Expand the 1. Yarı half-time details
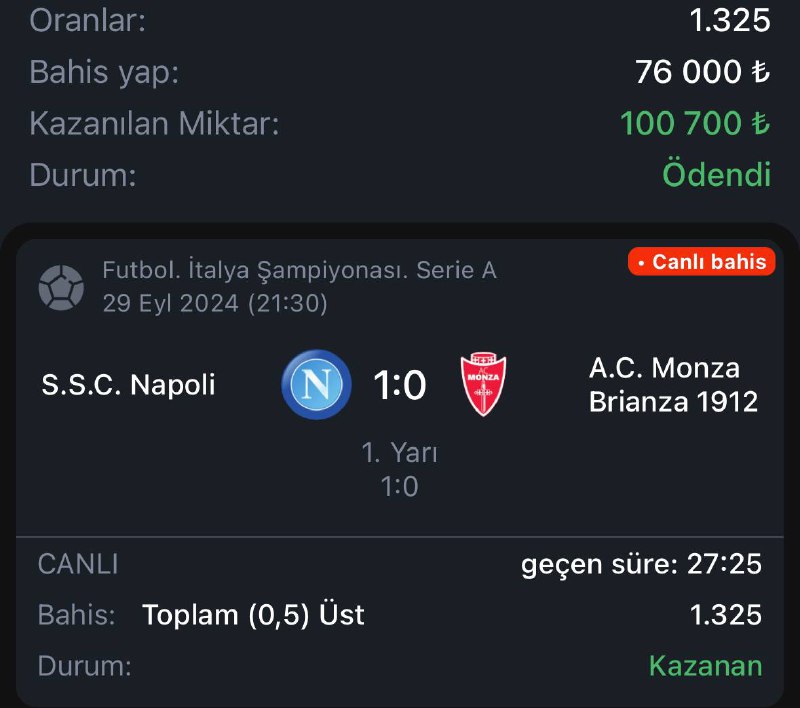 point(400,452)
